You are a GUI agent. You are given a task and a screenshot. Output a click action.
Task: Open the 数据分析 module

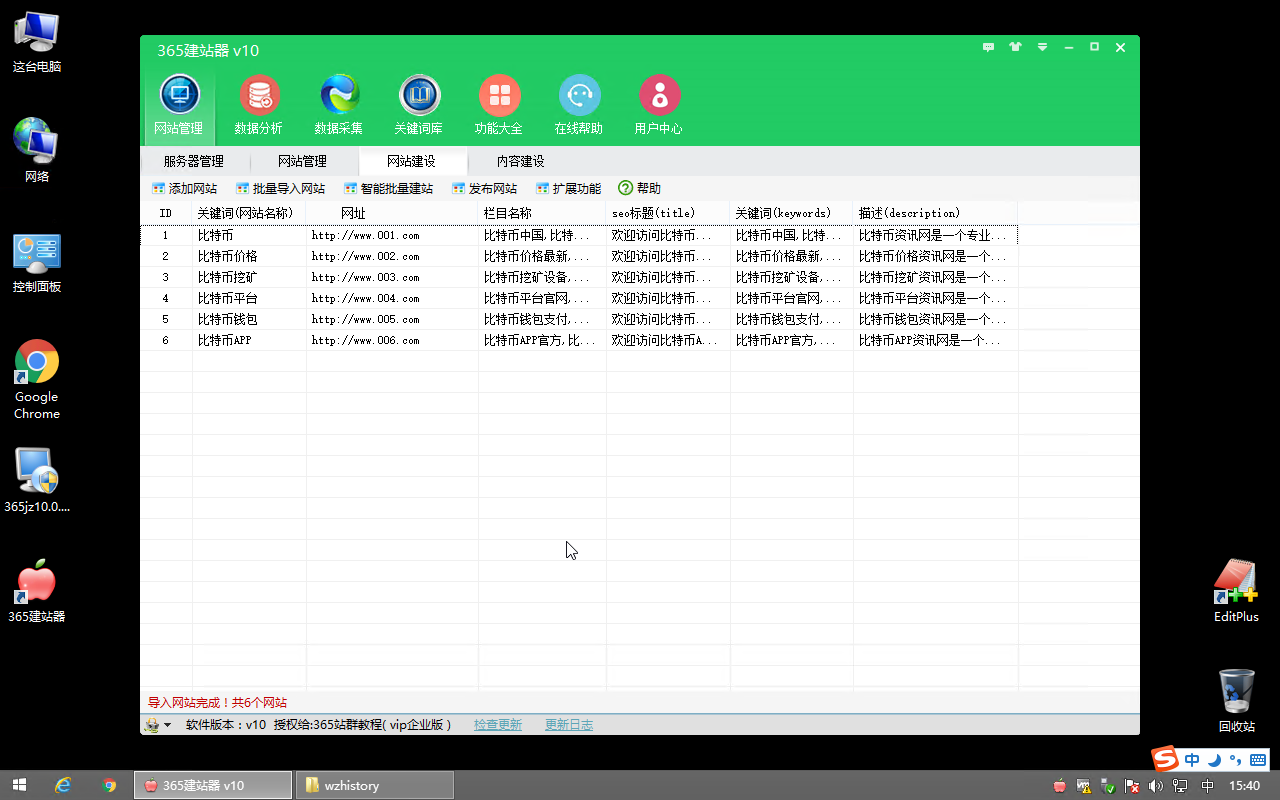point(259,104)
